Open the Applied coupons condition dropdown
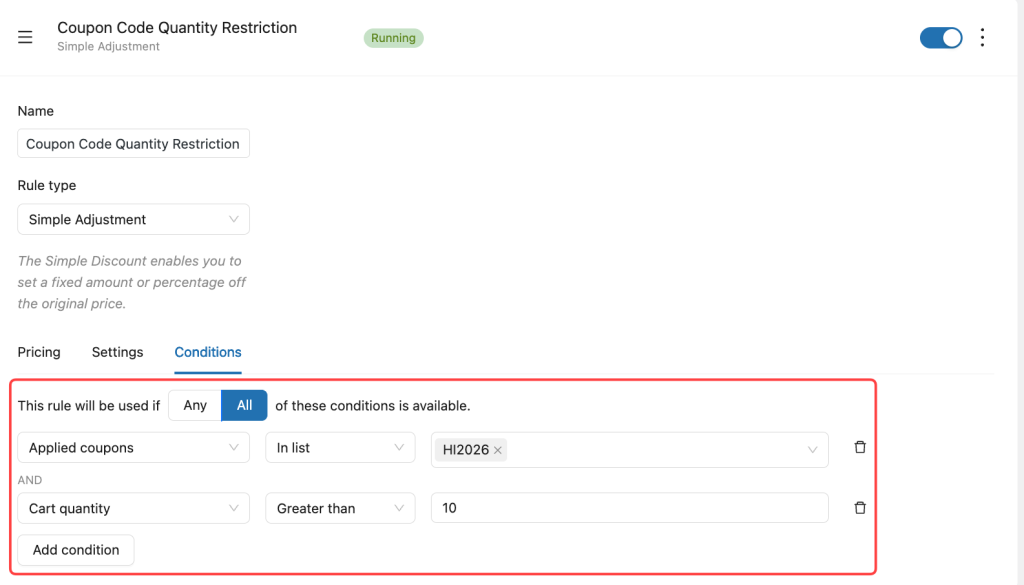 click(x=133, y=447)
